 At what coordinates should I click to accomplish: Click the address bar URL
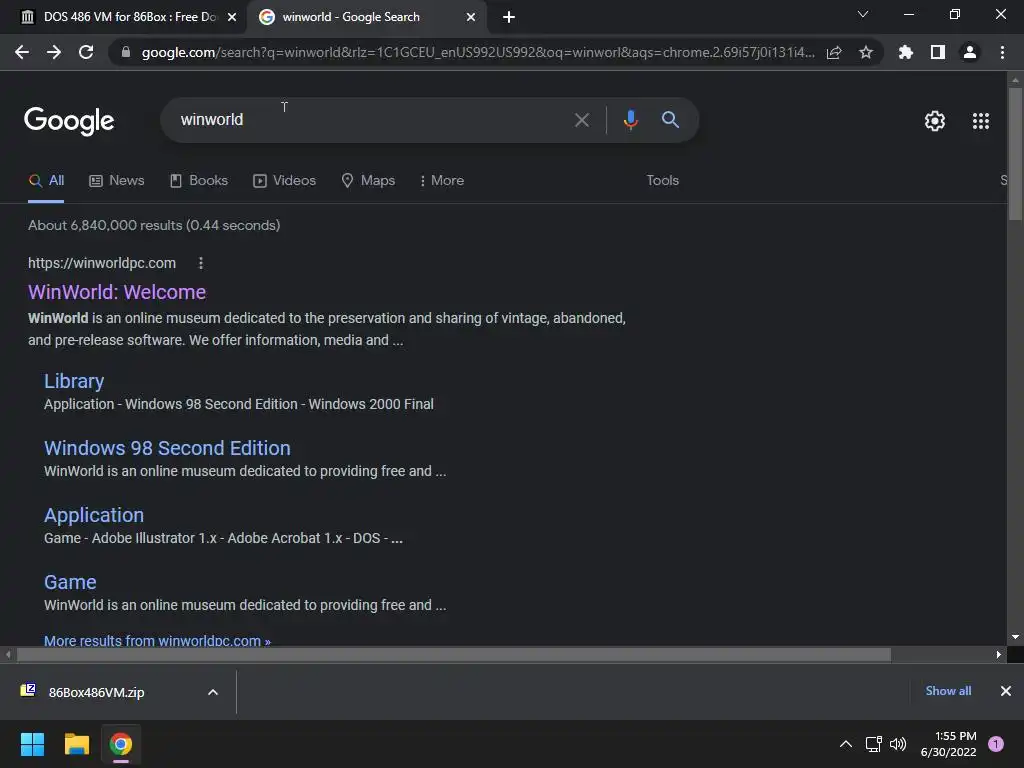coord(478,52)
